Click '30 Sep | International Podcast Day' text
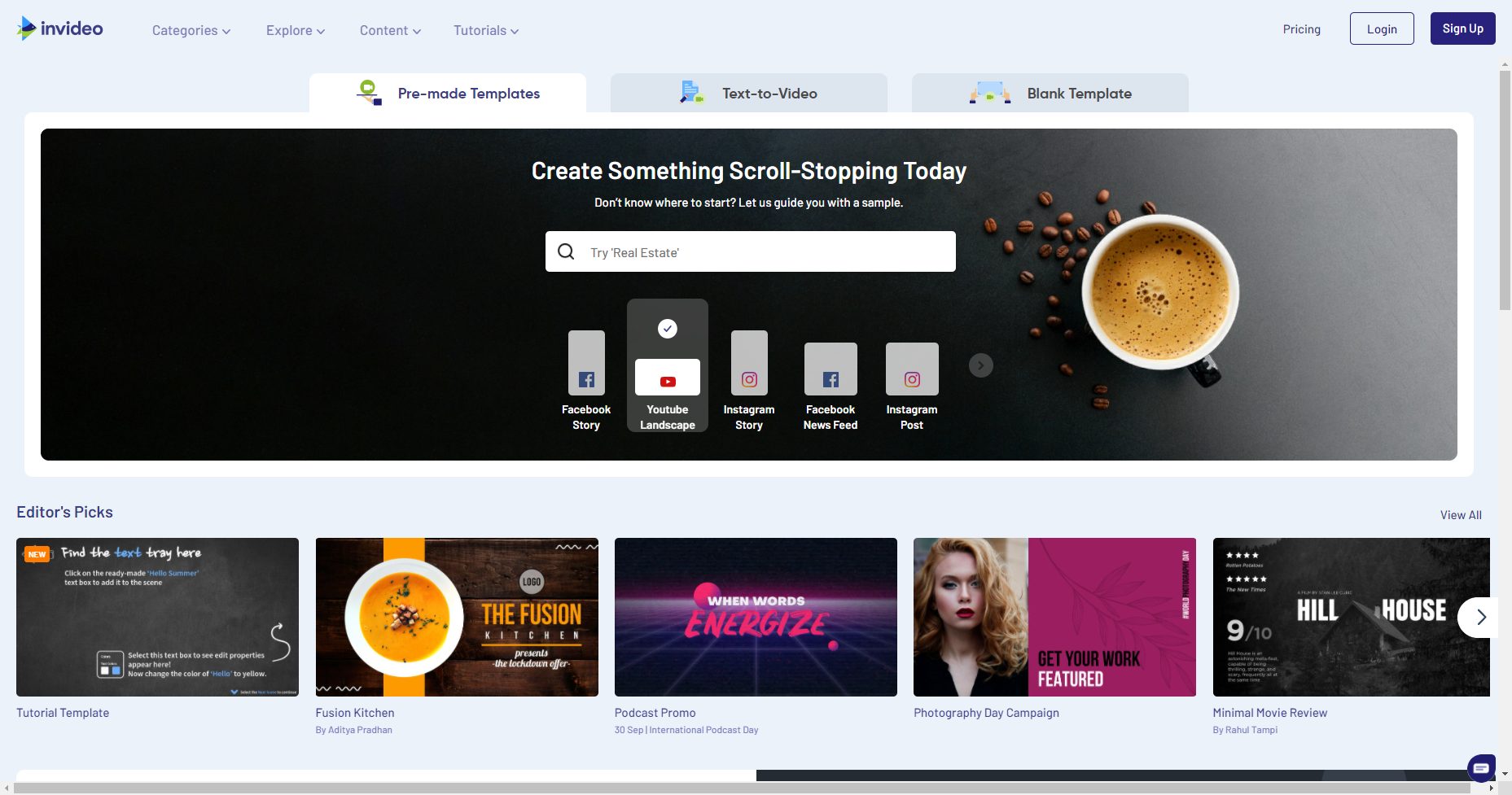Screen dimensions: 1512x795 pos(686,730)
